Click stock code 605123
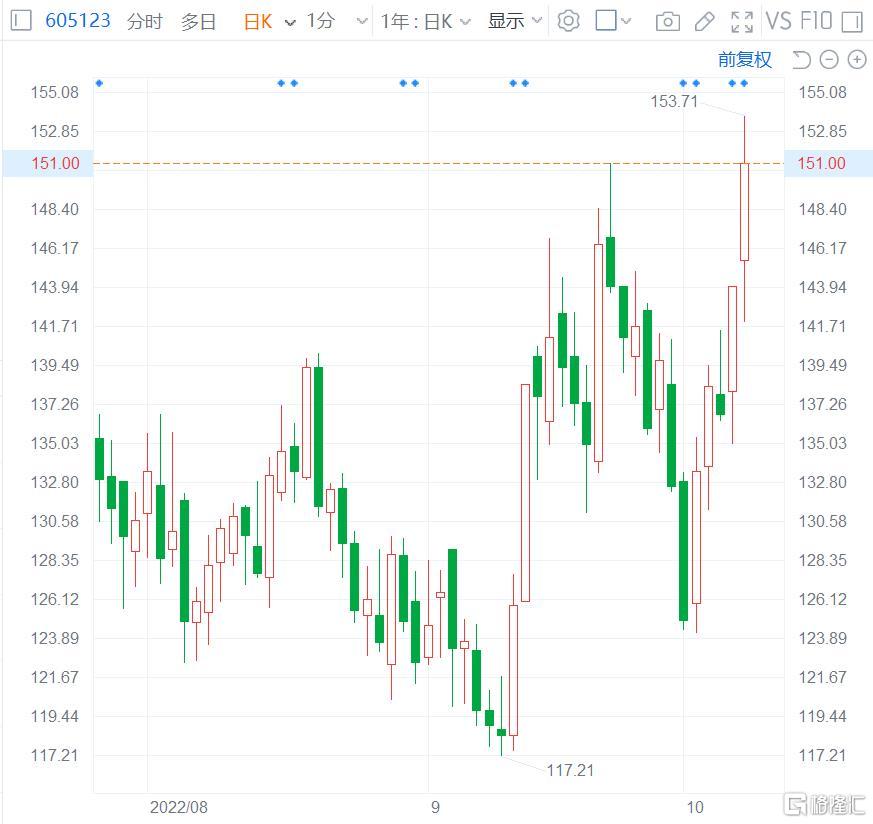The width and height of the screenshot is (873, 824). 78,21
